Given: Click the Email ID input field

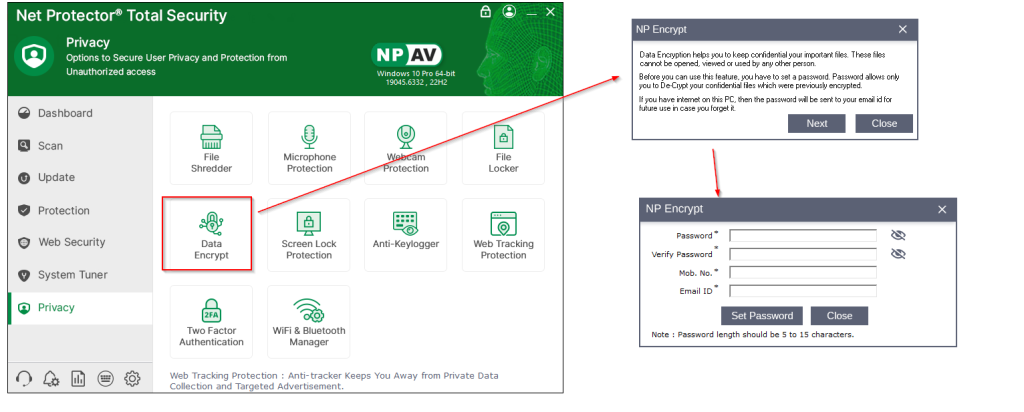Looking at the screenshot, I should 803,291.
